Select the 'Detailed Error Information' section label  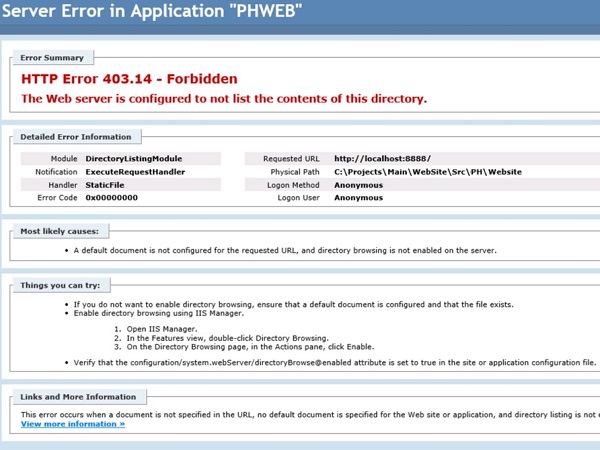point(76,137)
